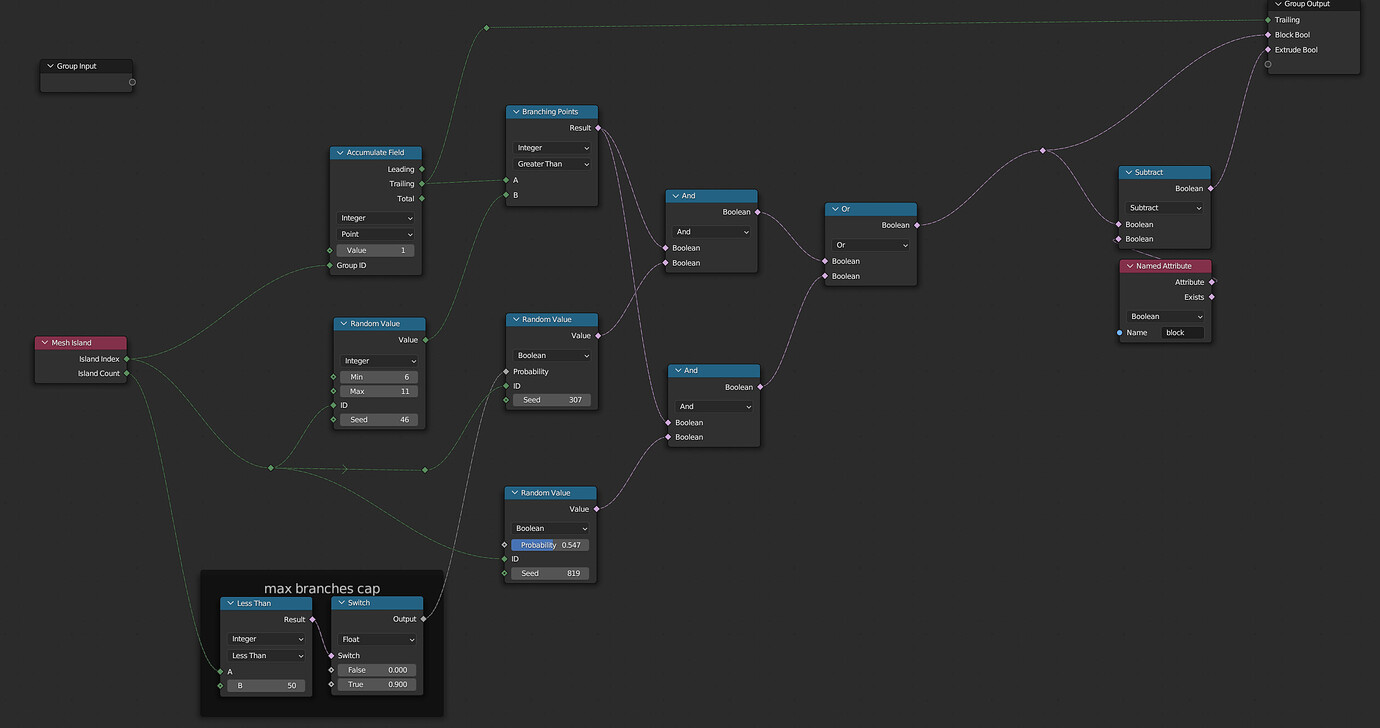Open the Greater Than operation dropdown
This screenshot has width=1380, height=728.
(552, 164)
